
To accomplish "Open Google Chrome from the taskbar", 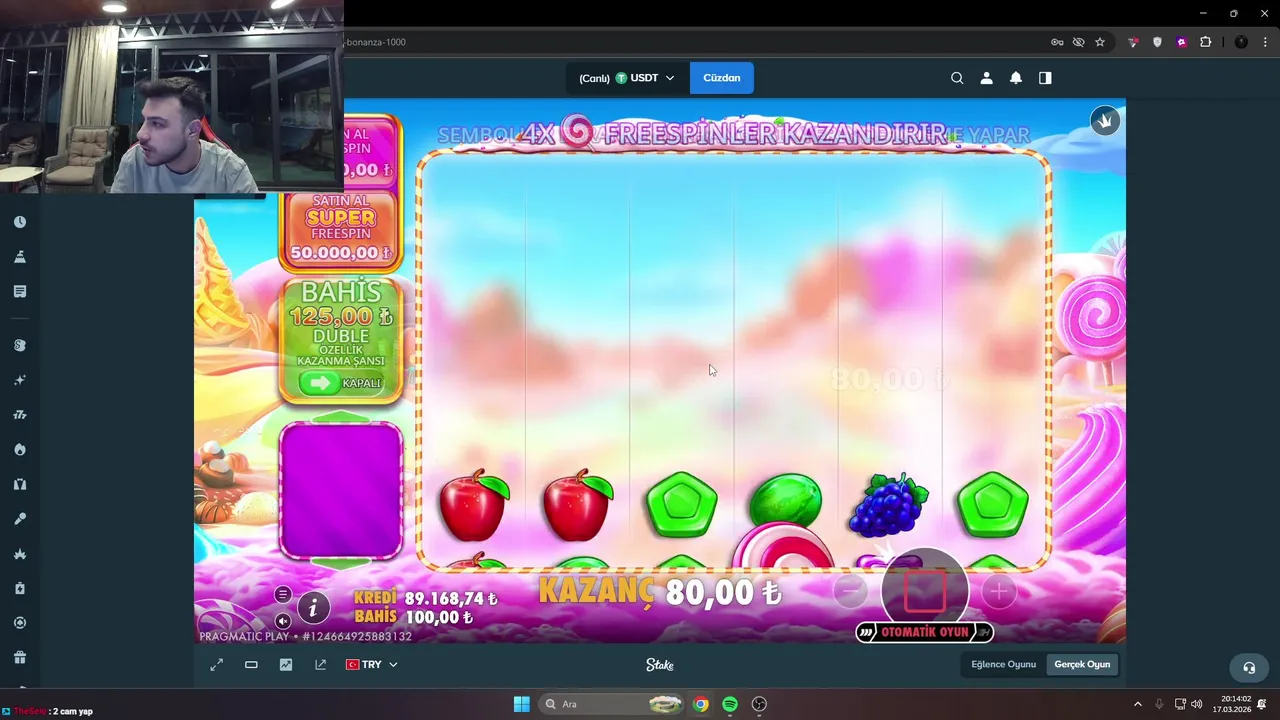I will point(701,704).
